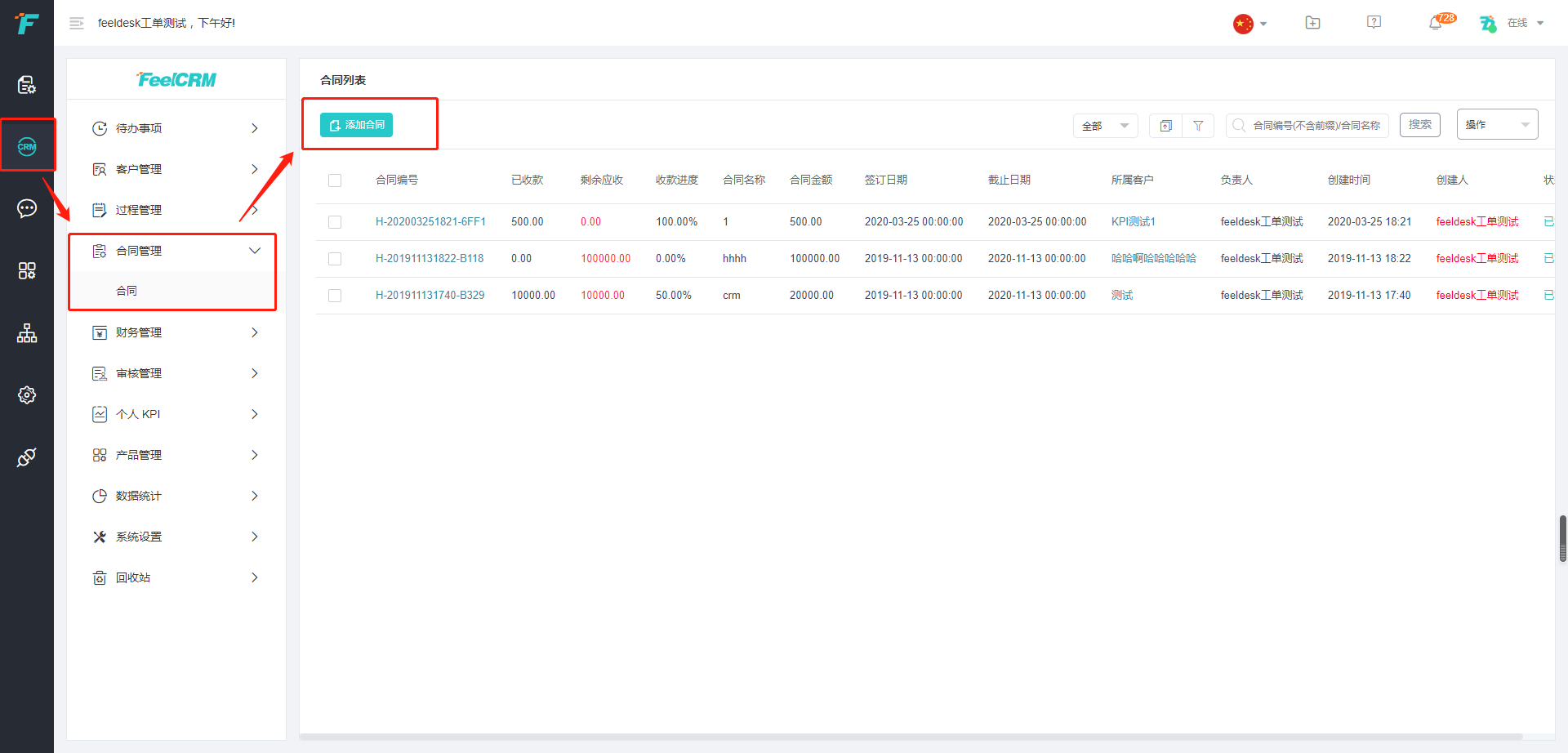This screenshot has height=753, width=1568.
Task: Expand the 财务管理 chevron
Action: (255, 332)
